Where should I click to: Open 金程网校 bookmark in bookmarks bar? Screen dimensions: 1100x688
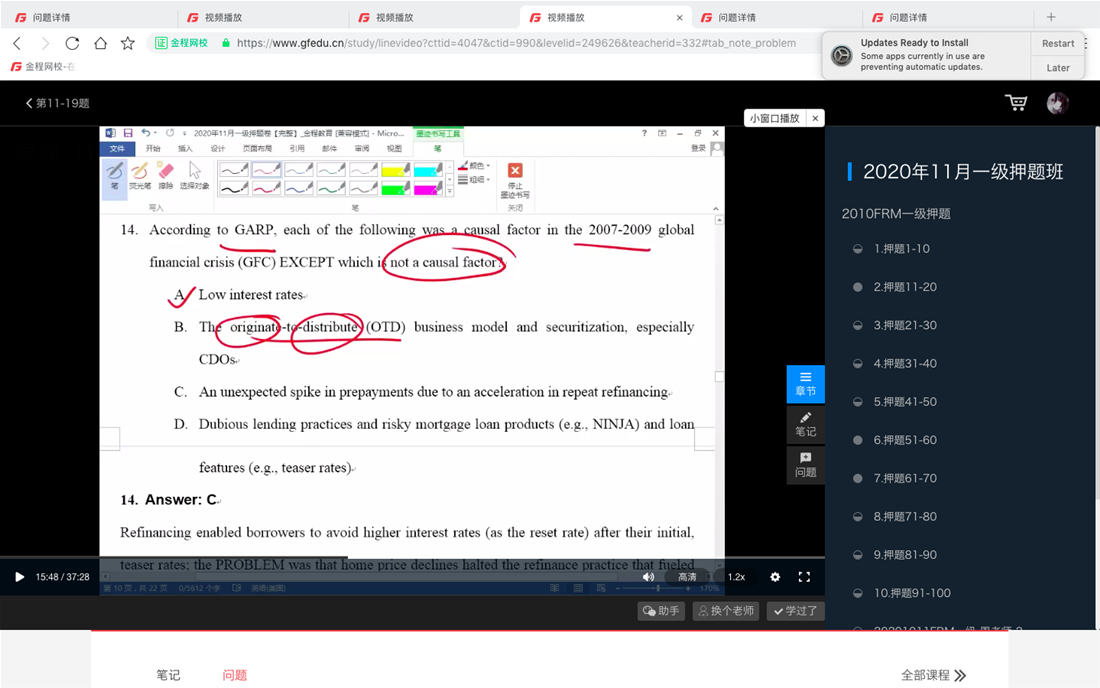43,67
